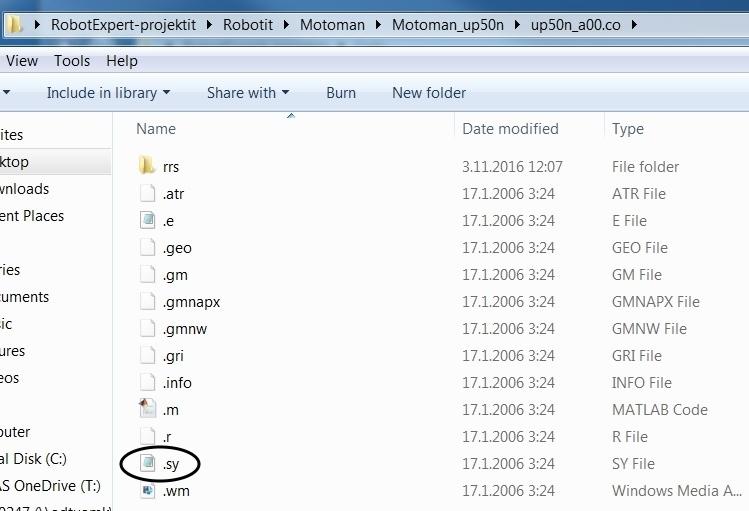Expand the arrow after Motoman_up50n

tap(517, 24)
